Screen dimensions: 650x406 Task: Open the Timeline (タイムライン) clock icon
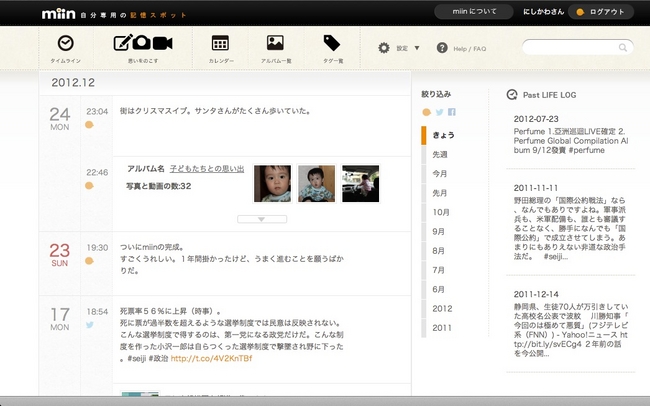point(65,43)
